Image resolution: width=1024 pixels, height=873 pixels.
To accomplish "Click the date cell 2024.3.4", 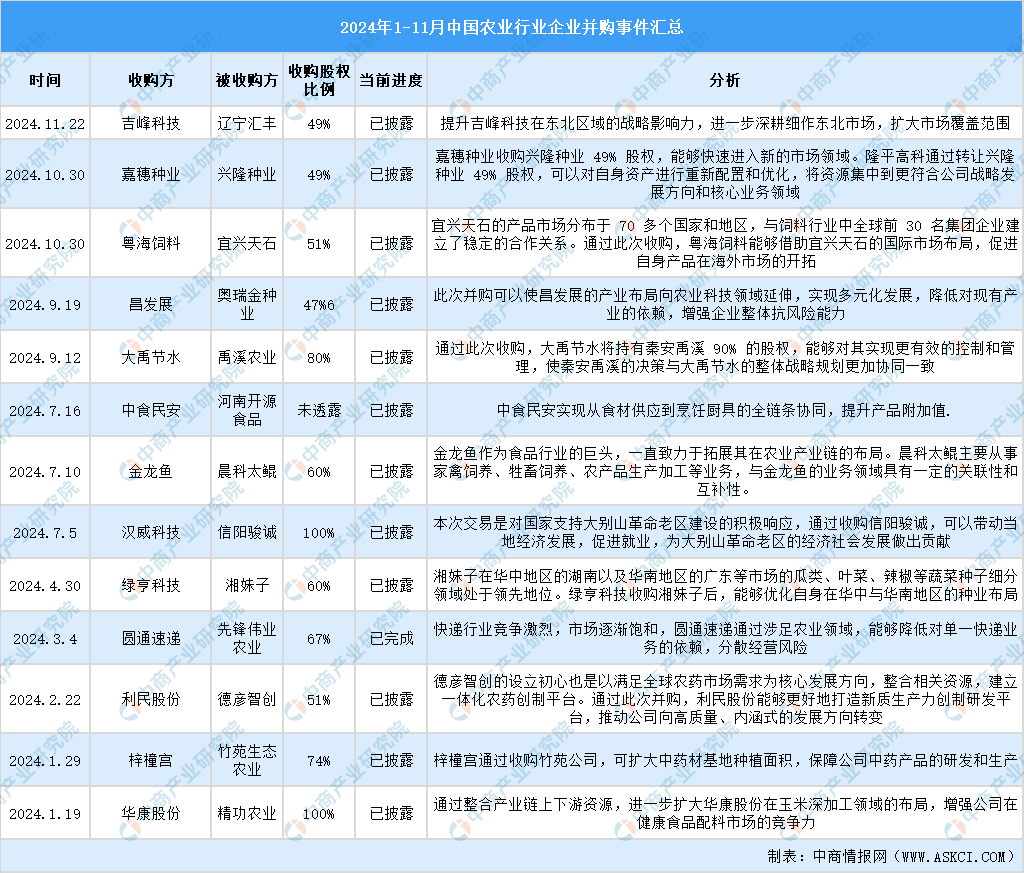I will pos(45,639).
